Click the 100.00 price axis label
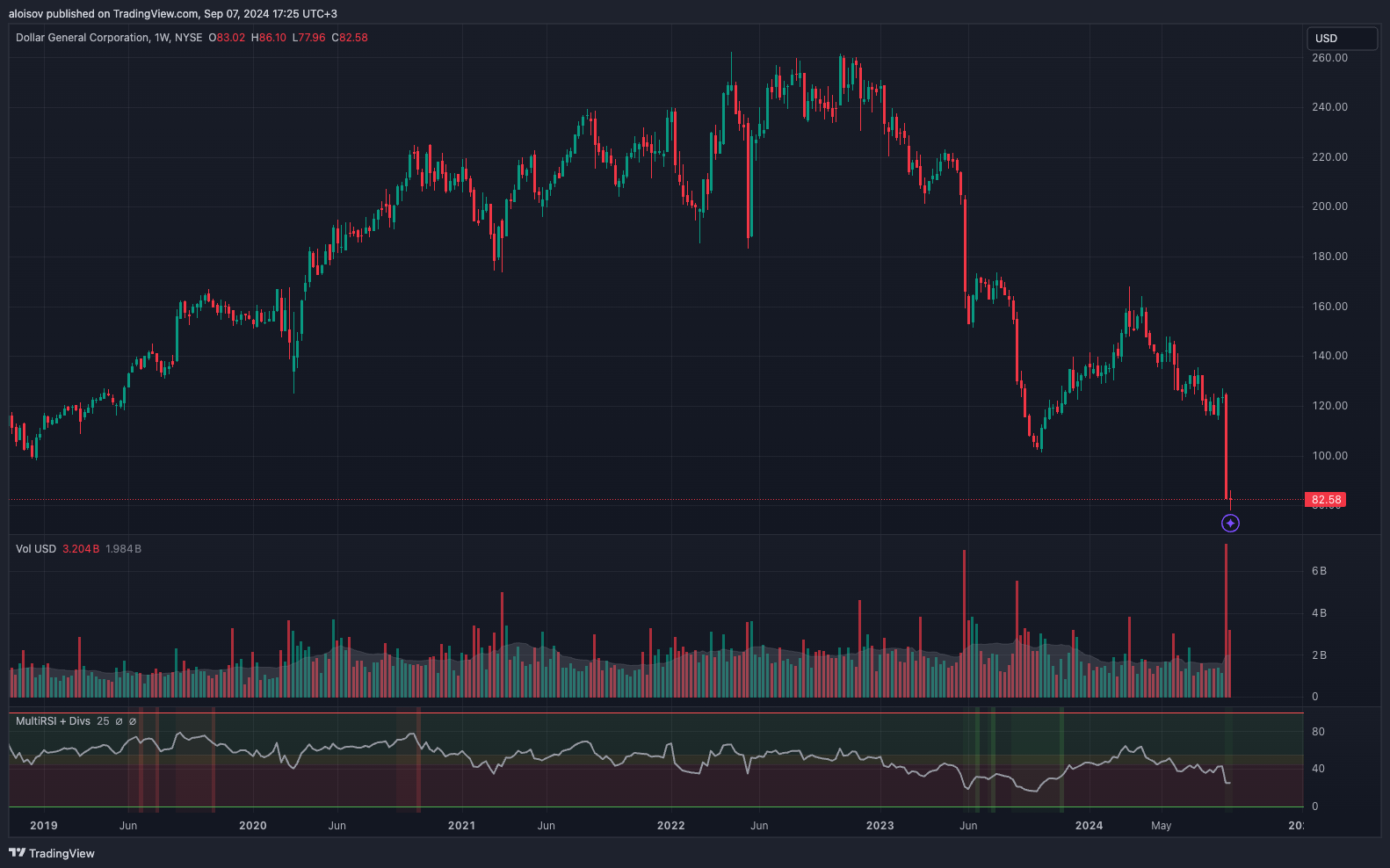 click(1329, 456)
